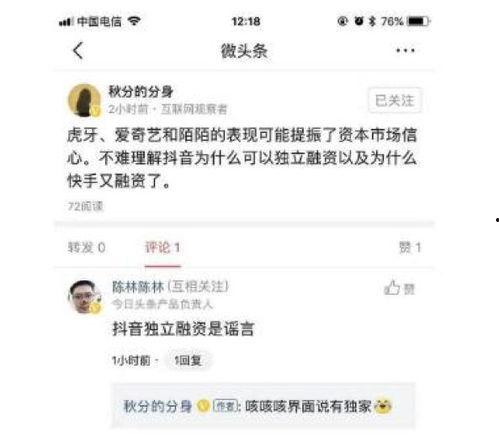Open the 赞 1 likes tab
The width and height of the screenshot is (499, 448).
pyautogui.click(x=410, y=248)
